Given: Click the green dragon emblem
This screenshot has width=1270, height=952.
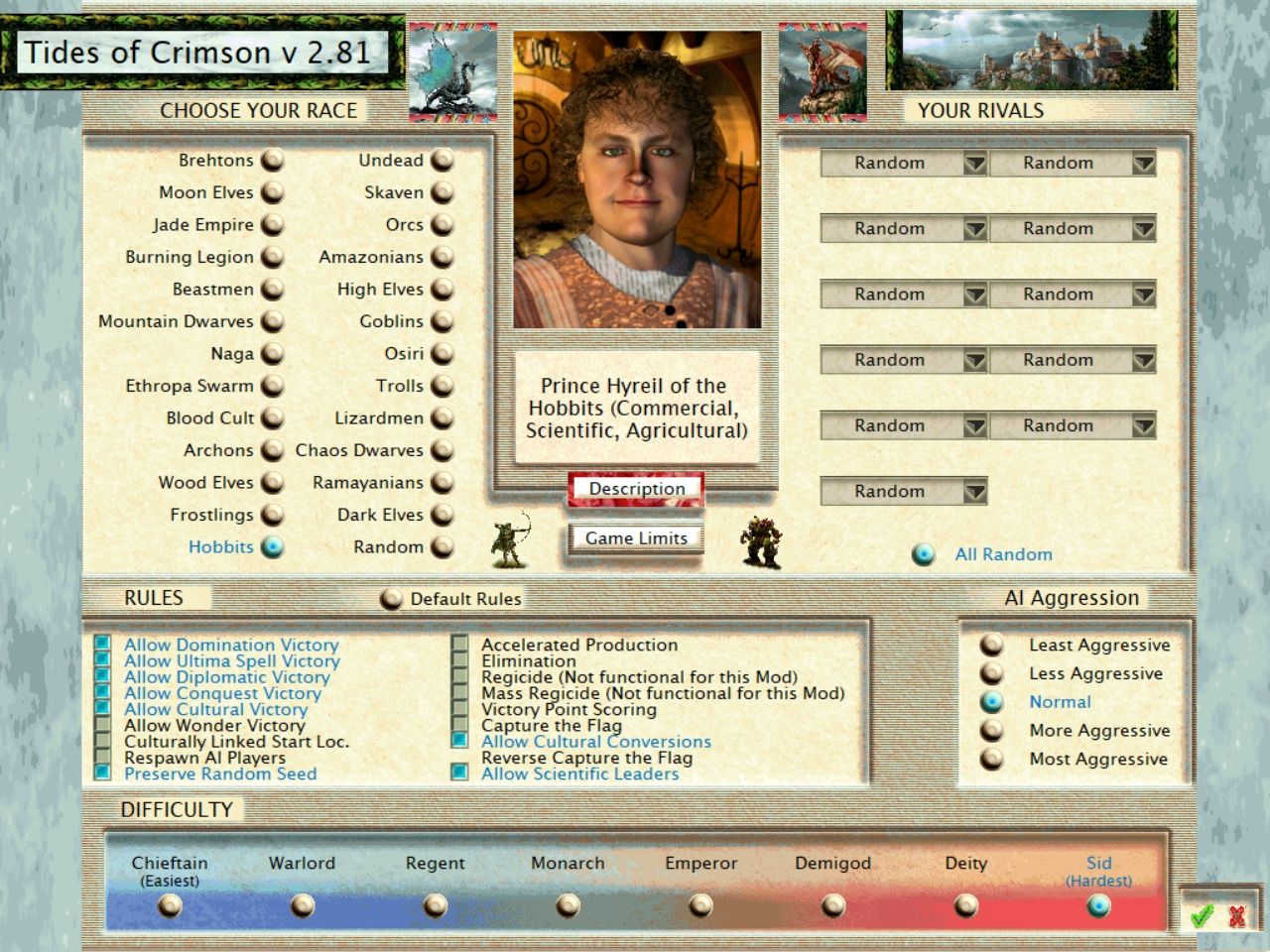Looking at the screenshot, I should click(x=449, y=71).
